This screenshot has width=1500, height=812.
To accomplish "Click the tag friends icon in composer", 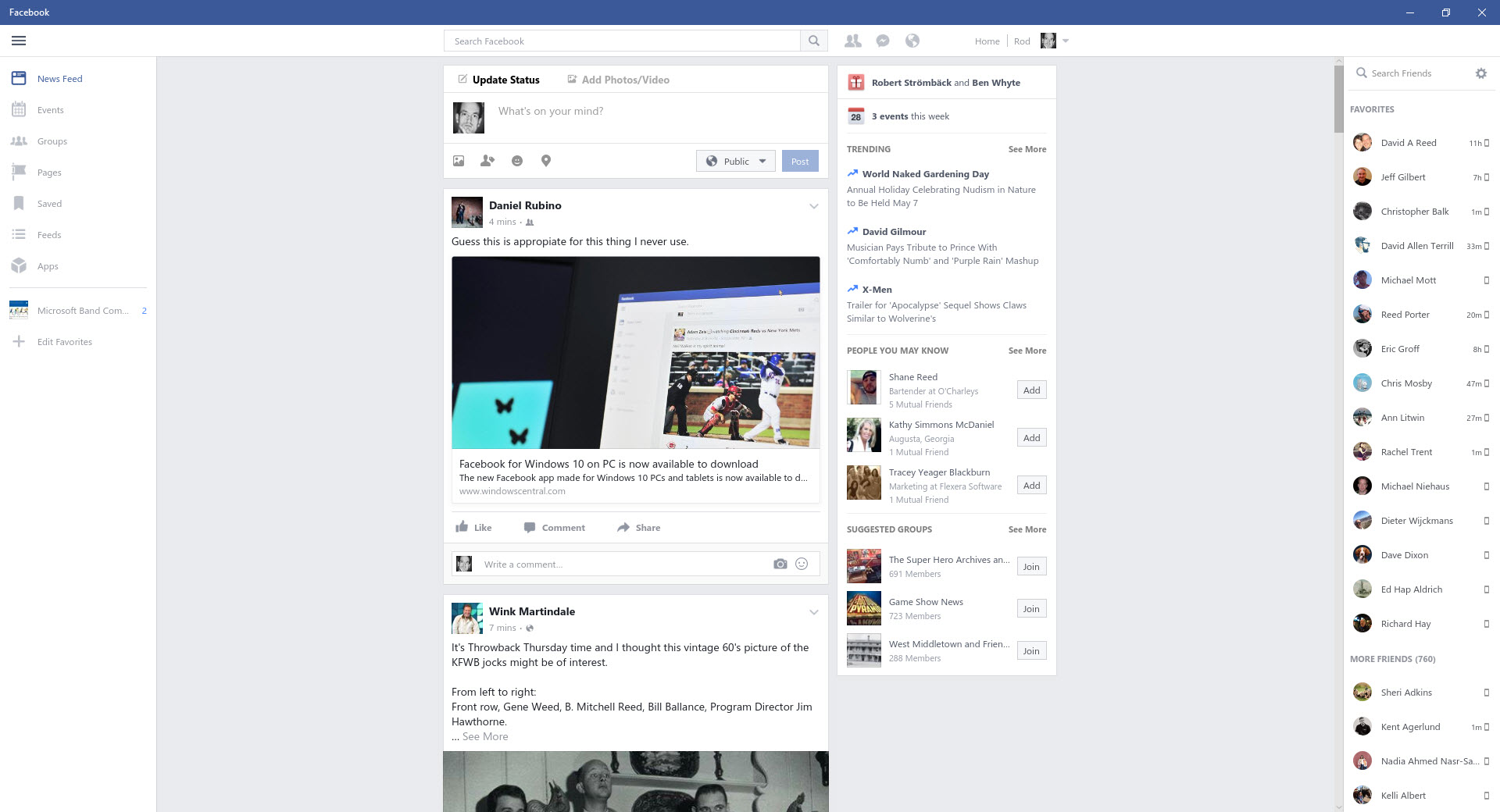I will [x=487, y=161].
